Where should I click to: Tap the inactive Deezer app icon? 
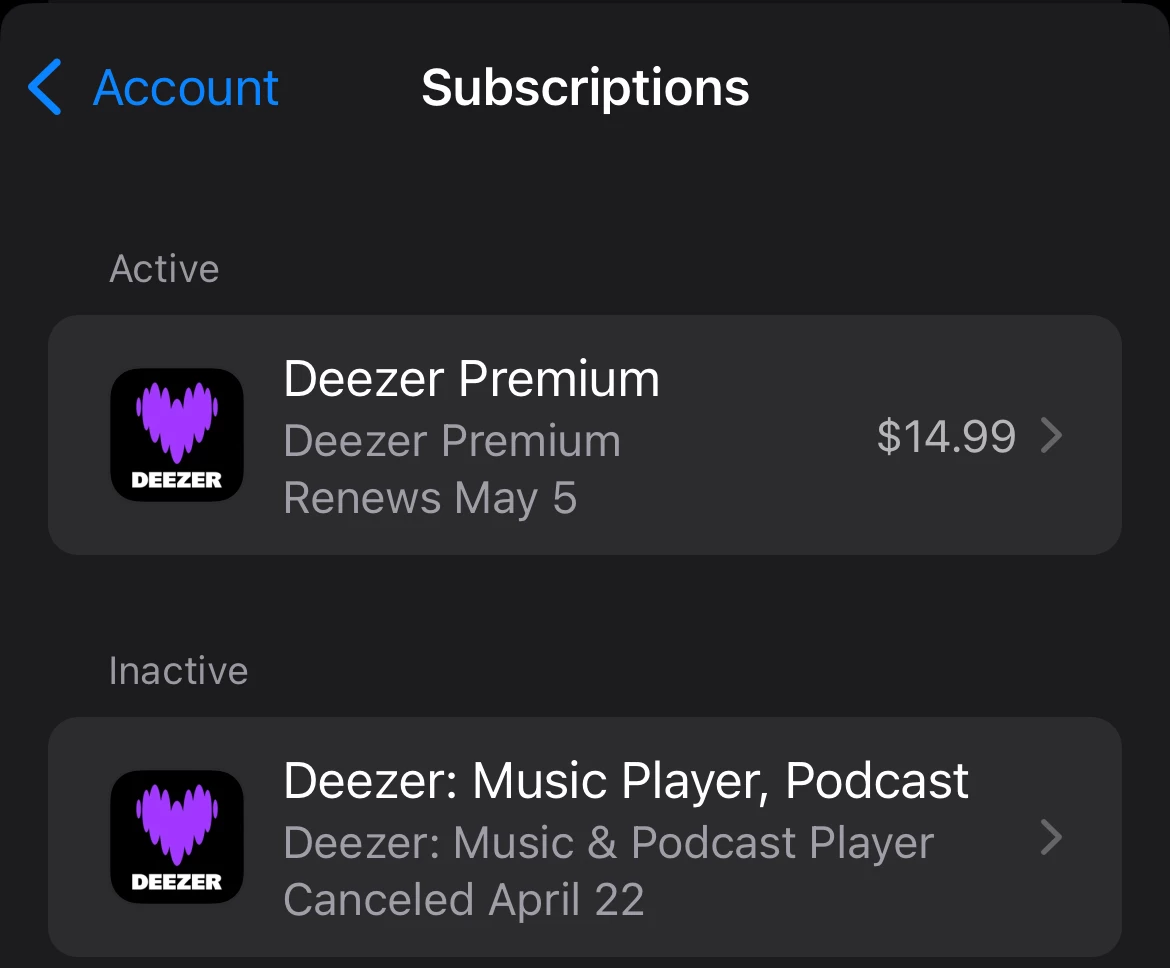[x=177, y=837]
